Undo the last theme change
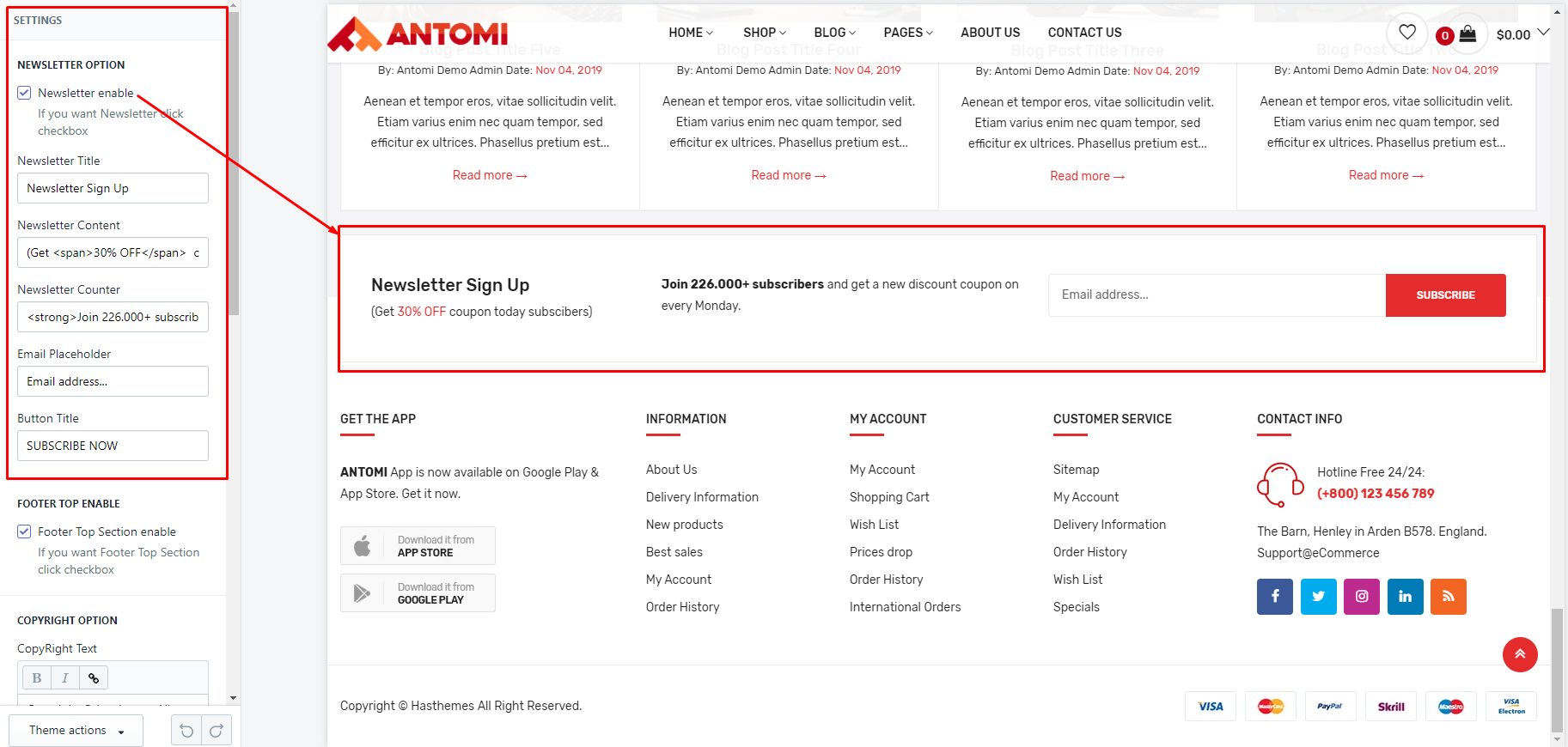 tap(186, 731)
